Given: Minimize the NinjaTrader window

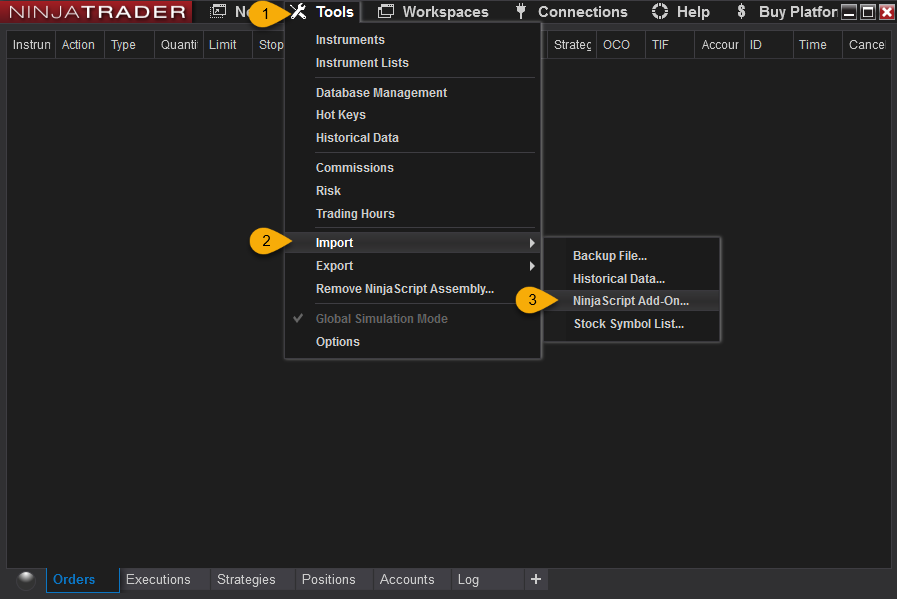Looking at the screenshot, I should click(x=850, y=11).
